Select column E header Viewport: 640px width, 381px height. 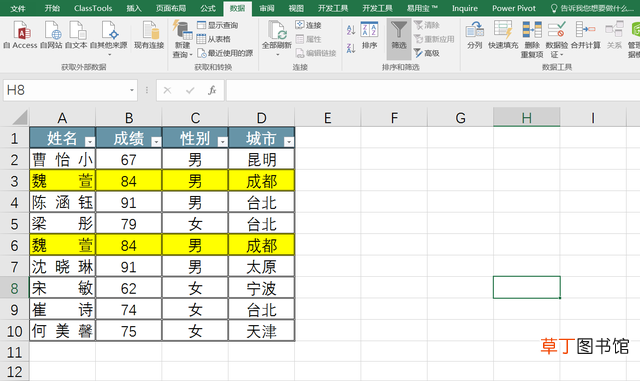(x=328, y=118)
